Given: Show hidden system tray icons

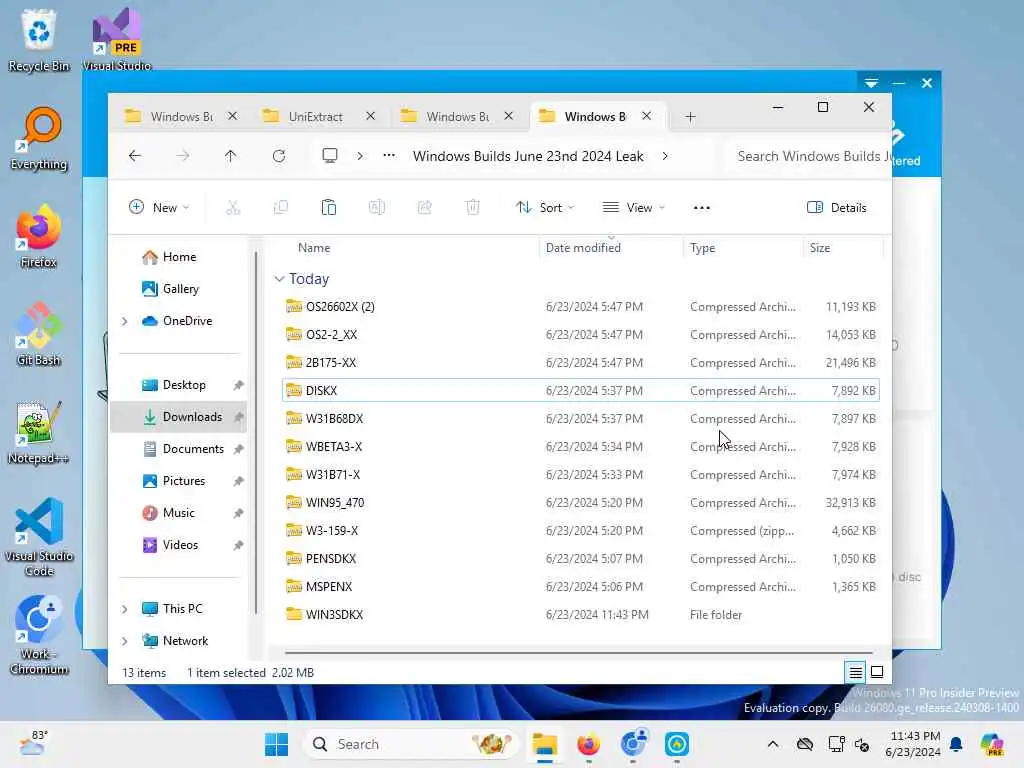Looking at the screenshot, I should click(x=773, y=744).
